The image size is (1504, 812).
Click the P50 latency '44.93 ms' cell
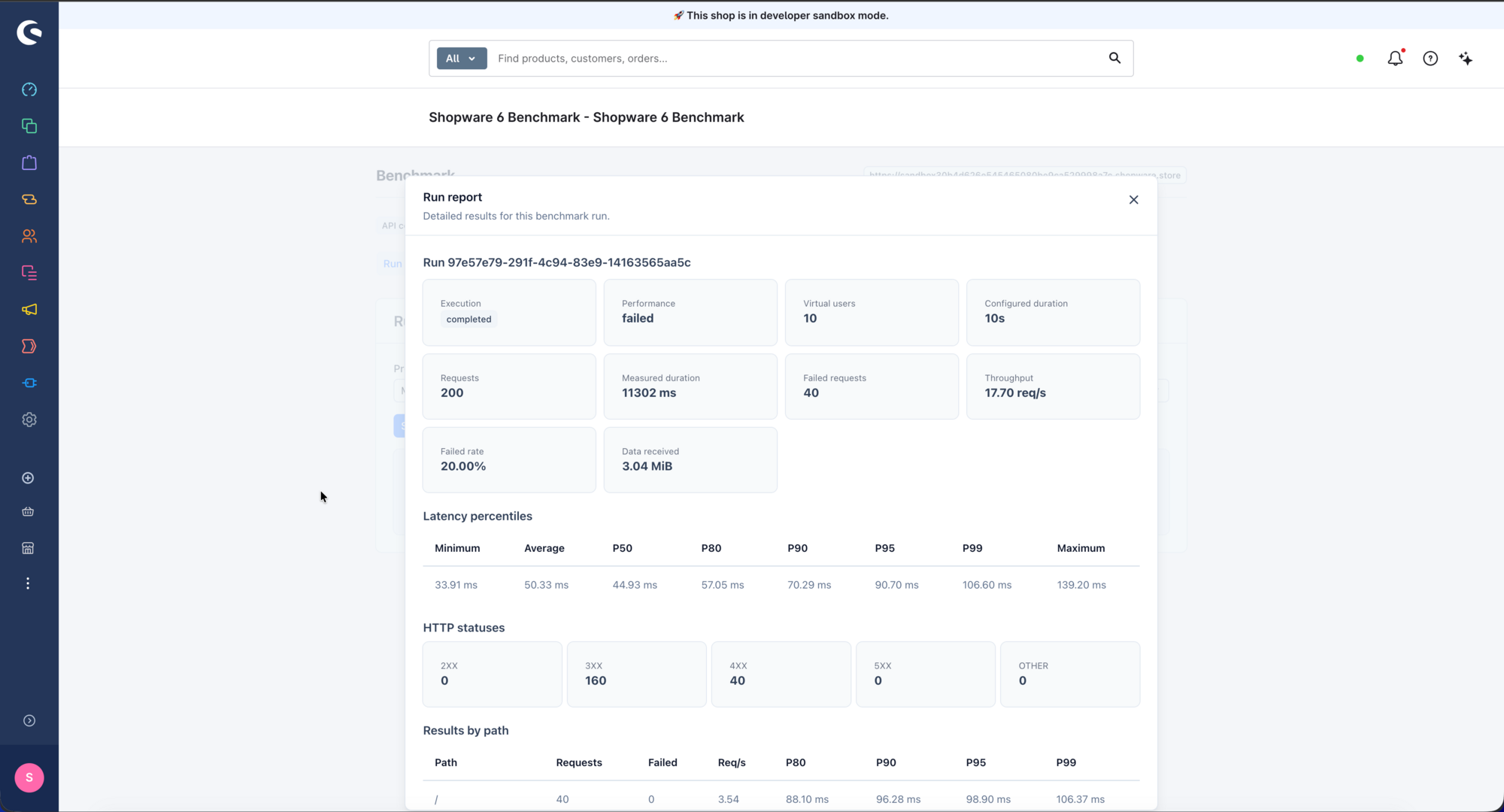[x=635, y=585]
